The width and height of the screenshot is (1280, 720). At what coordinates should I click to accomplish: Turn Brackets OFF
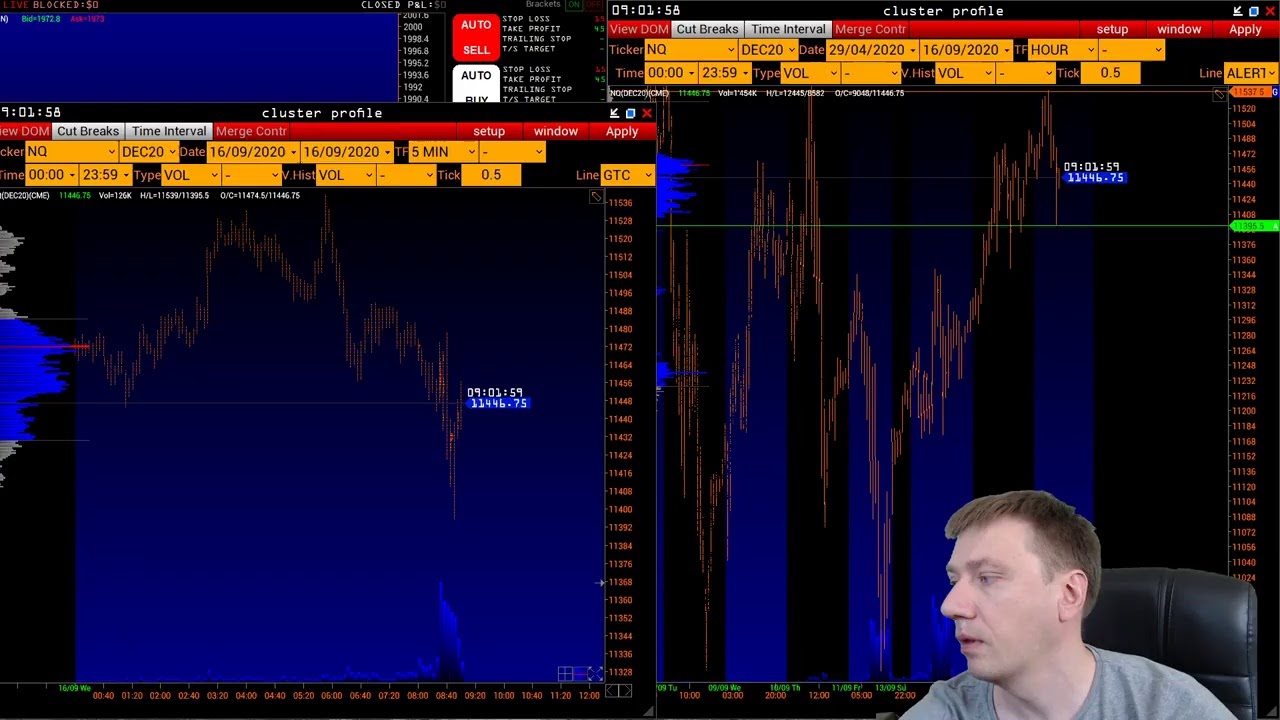593,4
